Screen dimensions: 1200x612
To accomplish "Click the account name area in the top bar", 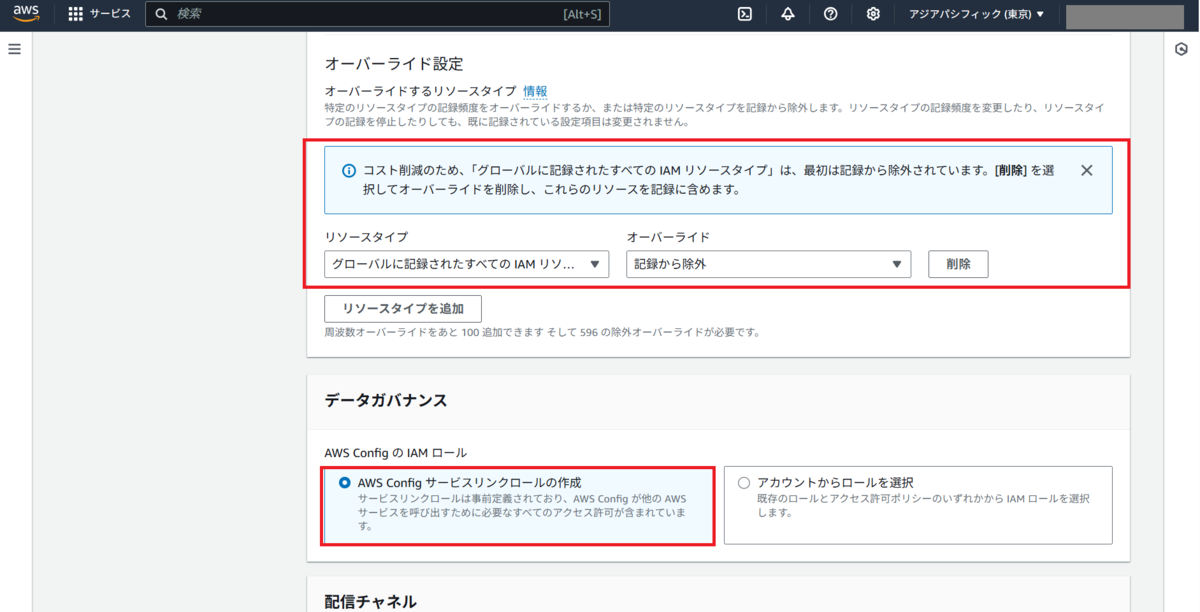I will pos(1125,15).
